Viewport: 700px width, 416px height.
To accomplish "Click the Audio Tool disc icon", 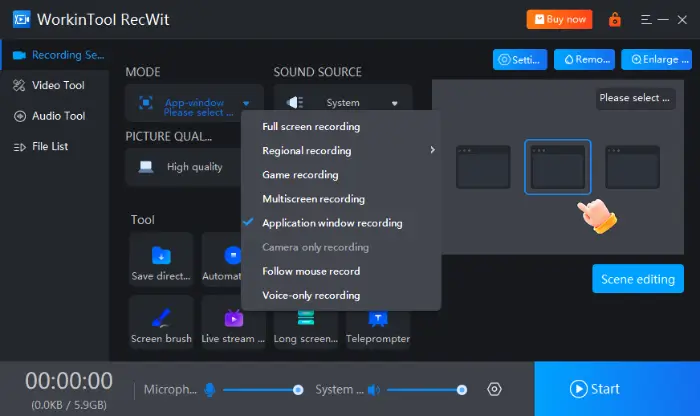I will pos(20,116).
